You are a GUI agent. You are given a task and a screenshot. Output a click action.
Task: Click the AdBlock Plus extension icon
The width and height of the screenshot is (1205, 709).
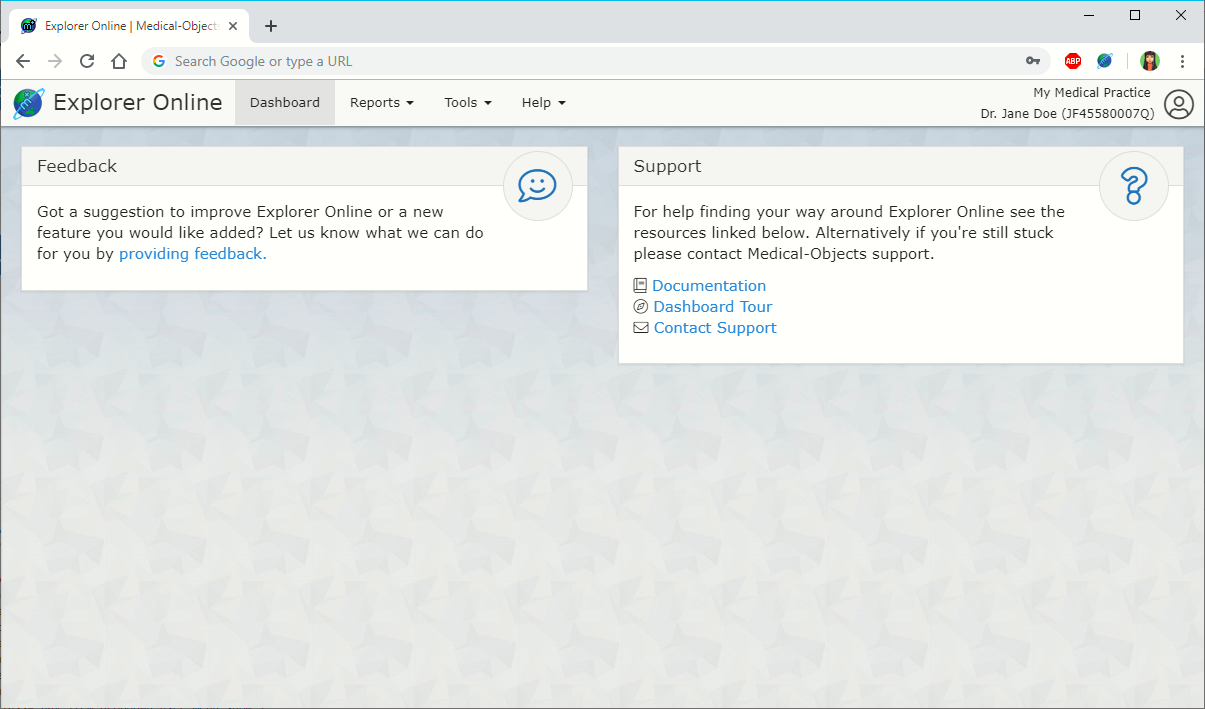pyautogui.click(x=1073, y=61)
